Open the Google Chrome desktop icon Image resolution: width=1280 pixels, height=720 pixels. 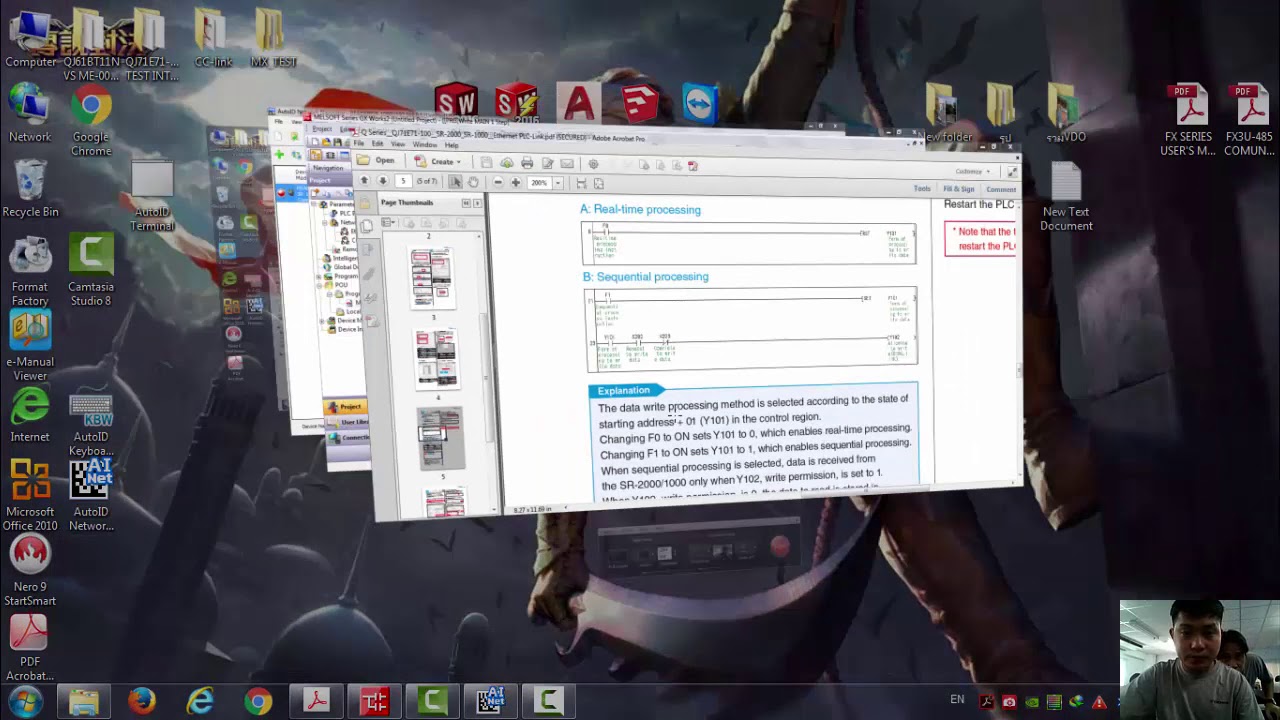coord(91,120)
